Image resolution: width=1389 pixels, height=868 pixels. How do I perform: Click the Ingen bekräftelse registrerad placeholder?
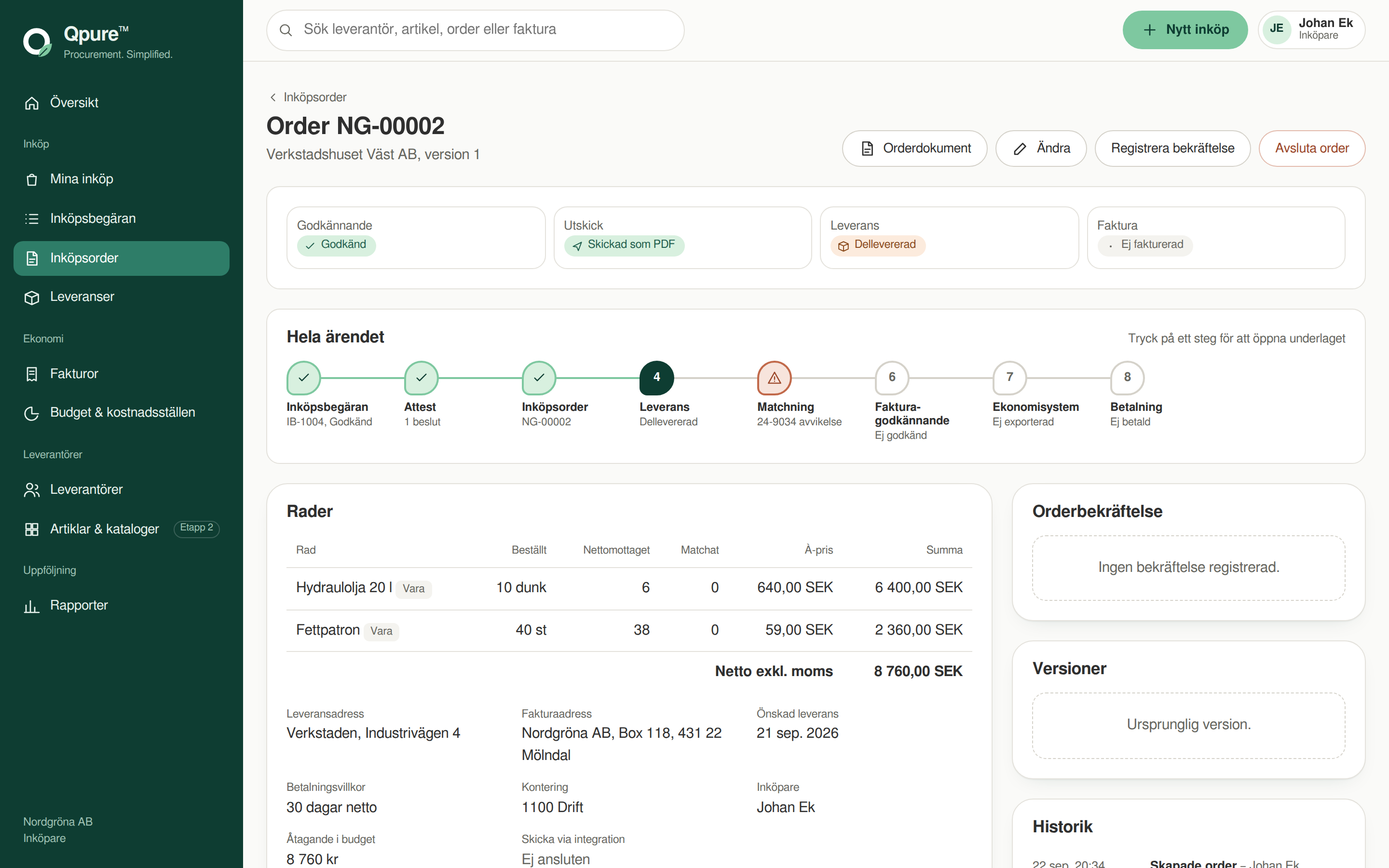(x=1188, y=569)
